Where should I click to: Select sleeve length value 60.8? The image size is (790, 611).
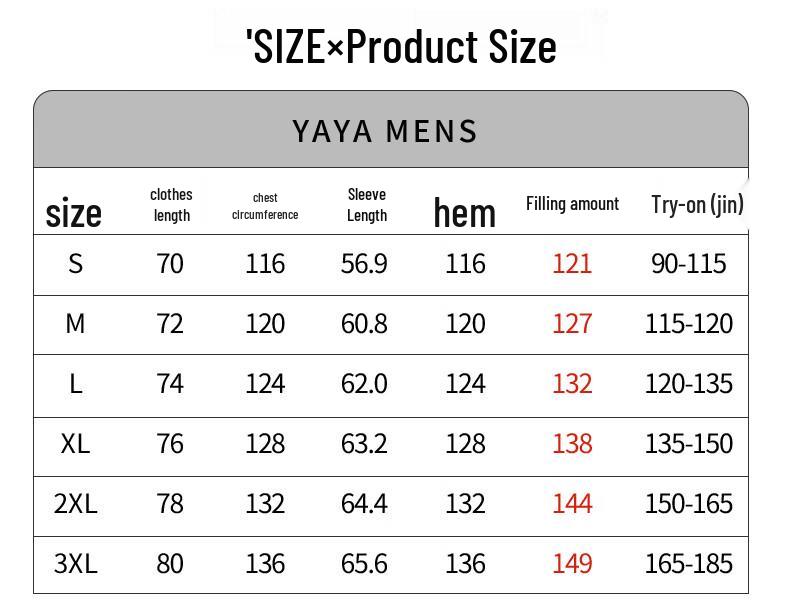pyautogui.click(x=364, y=324)
